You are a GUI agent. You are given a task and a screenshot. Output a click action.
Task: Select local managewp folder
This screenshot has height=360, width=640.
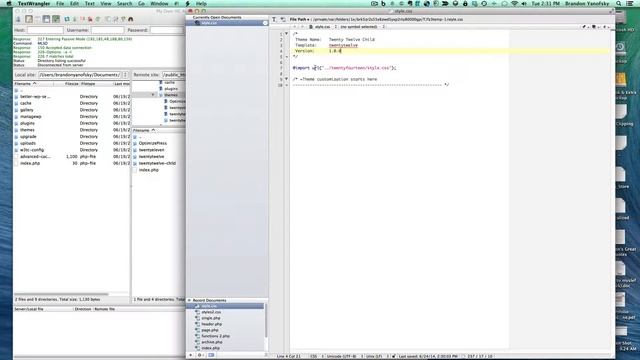pyautogui.click(x=31, y=117)
